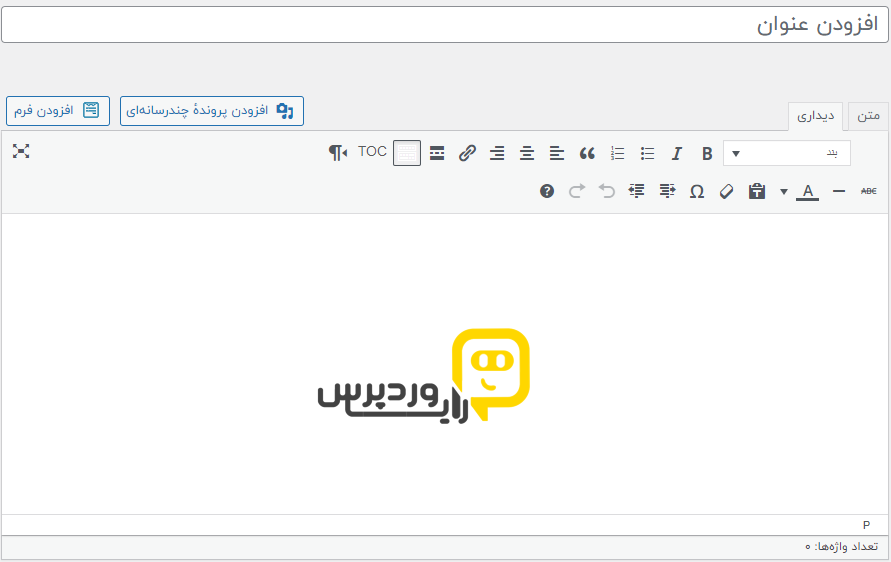This screenshot has width=891, height=562.
Task: Insert a numbered list
Action: pos(617,153)
